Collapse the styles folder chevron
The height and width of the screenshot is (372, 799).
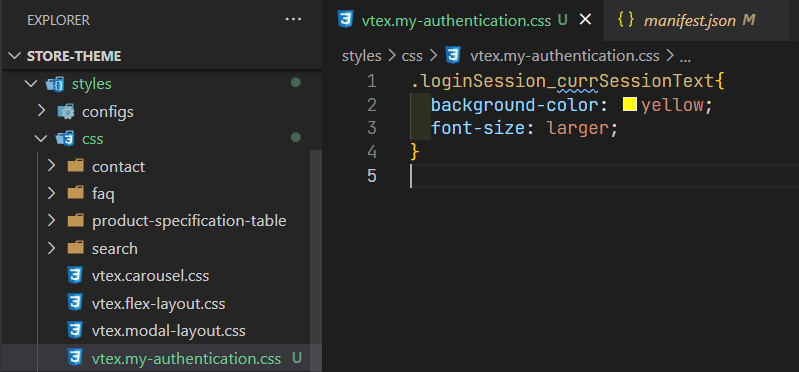pos(31,83)
